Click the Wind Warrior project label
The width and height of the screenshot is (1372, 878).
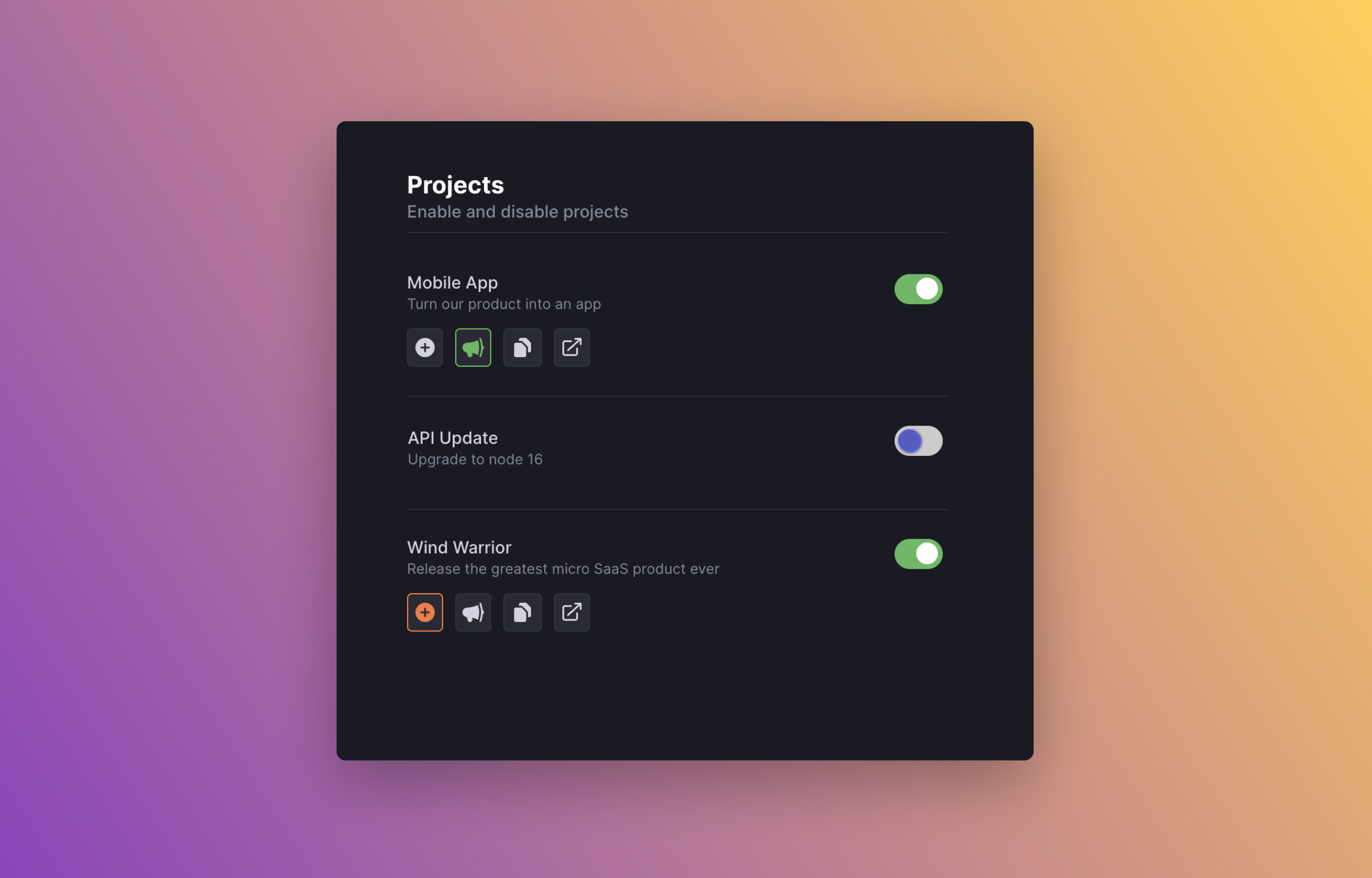click(459, 546)
